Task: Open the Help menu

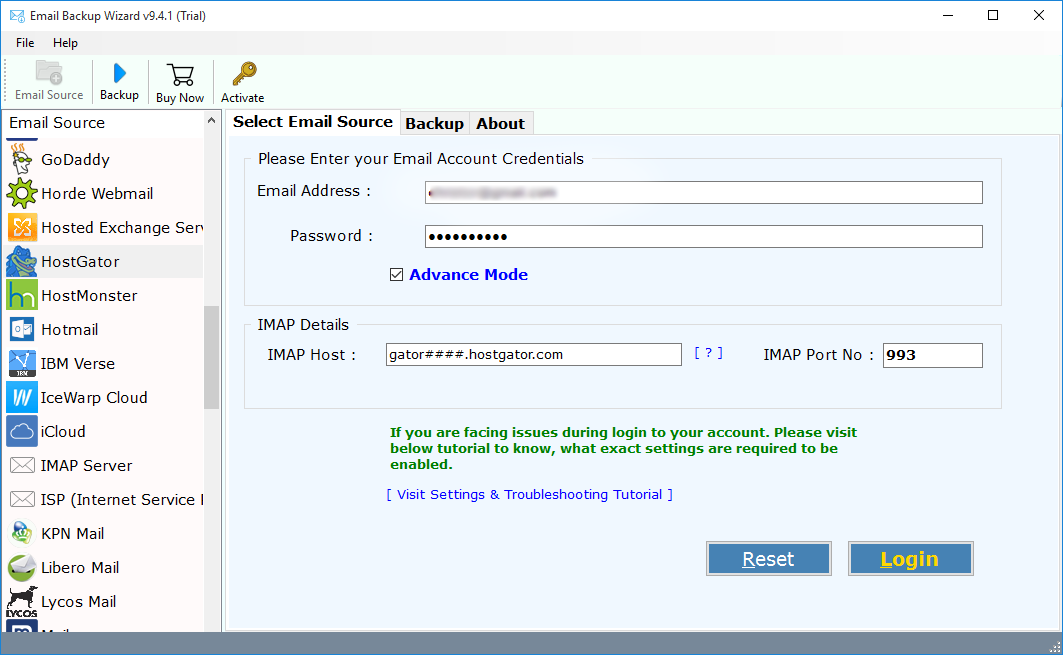Action: pyautogui.click(x=65, y=43)
